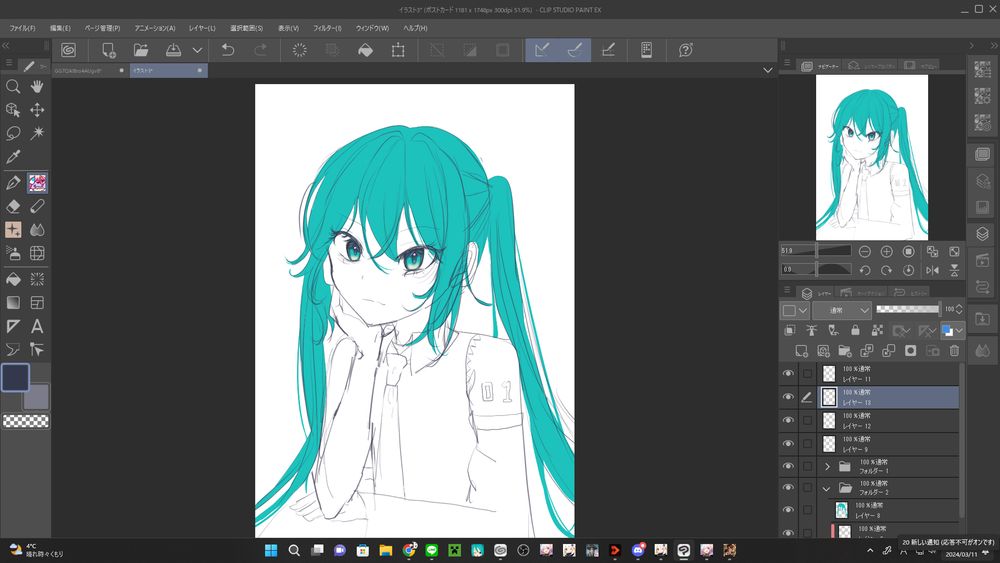Open Clip Studio launcher icon in command bar
This screenshot has height=563, width=1000.
[68, 50]
